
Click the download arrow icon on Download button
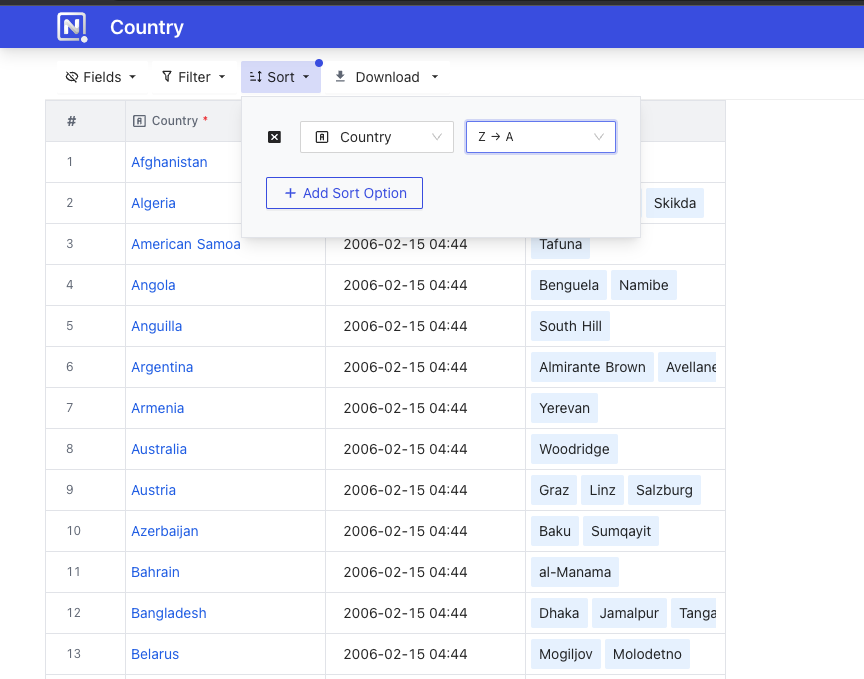340,76
